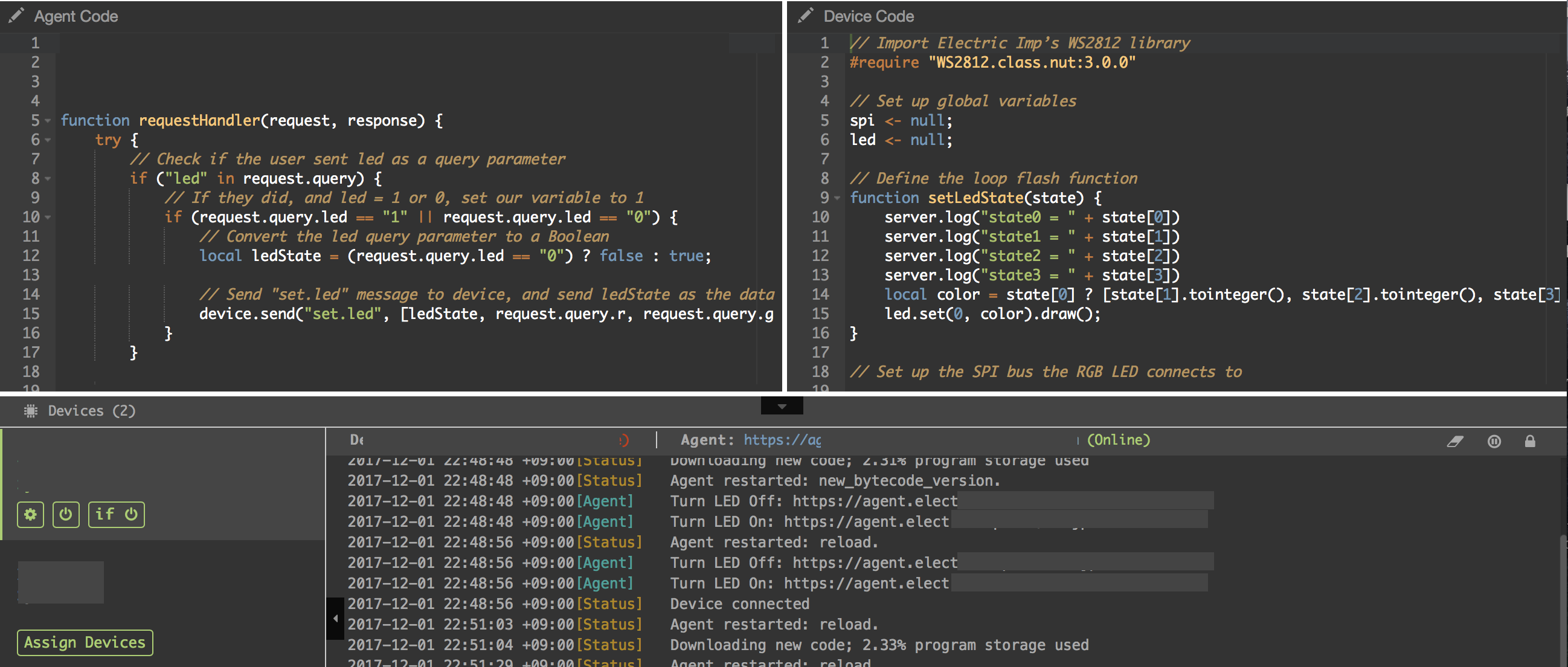The width and height of the screenshot is (1568, 667).
Task: Click the Device Code pencil icon
Action: (805, 15)
